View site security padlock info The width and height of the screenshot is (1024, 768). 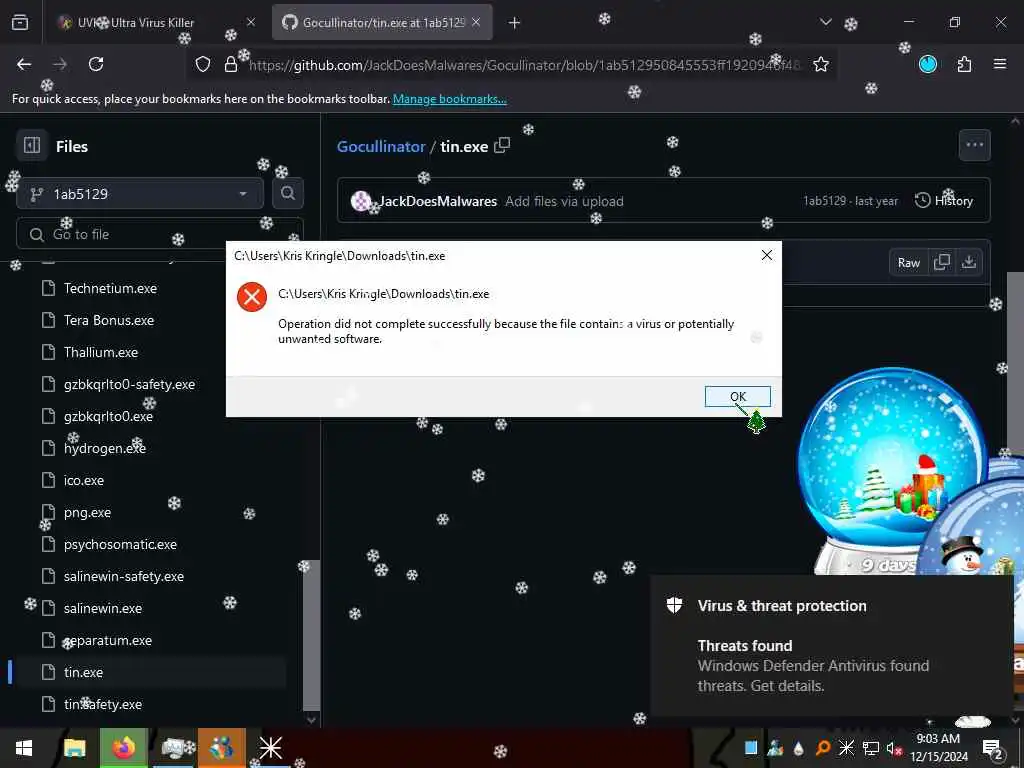(x=231, y=64)
